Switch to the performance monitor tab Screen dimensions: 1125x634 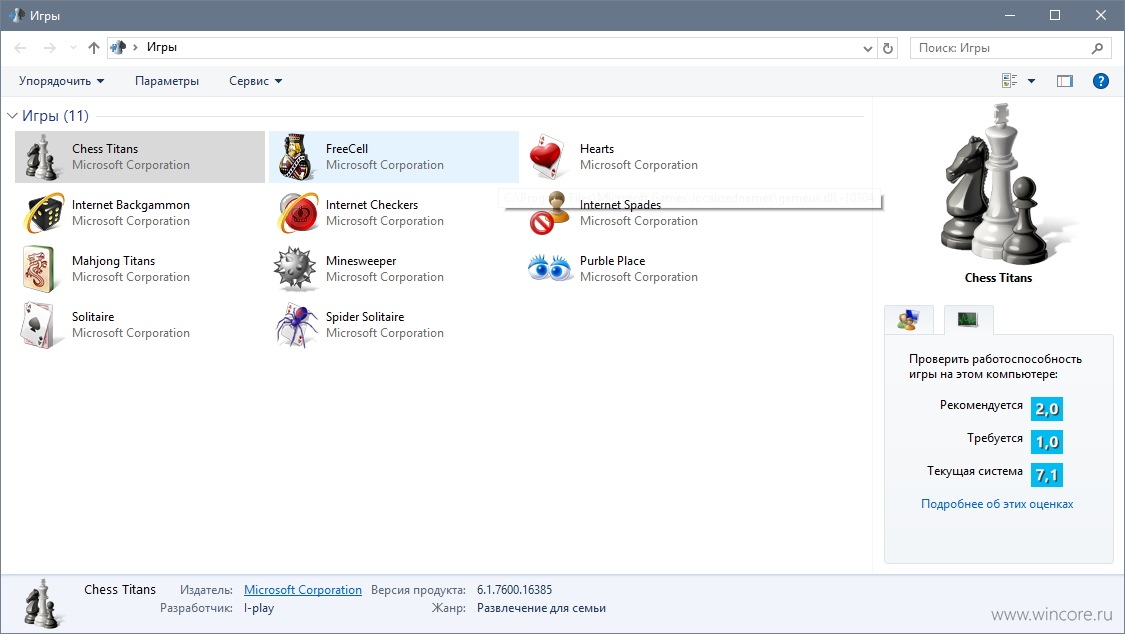[968, 320]
